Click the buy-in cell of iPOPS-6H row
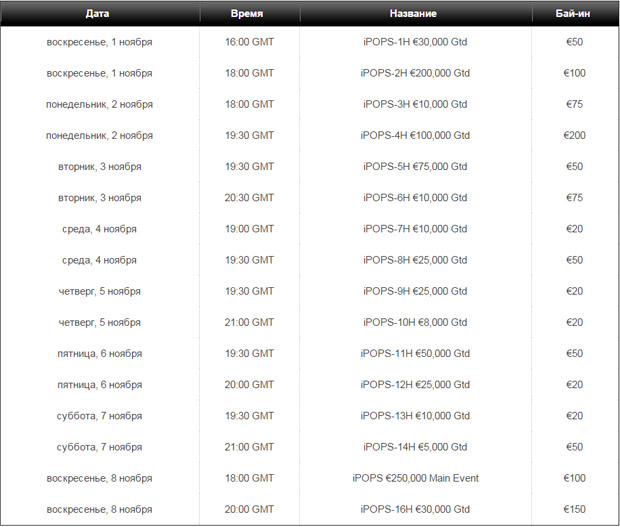The height and width of the screenshot is (527, 620). pos(575,198)
